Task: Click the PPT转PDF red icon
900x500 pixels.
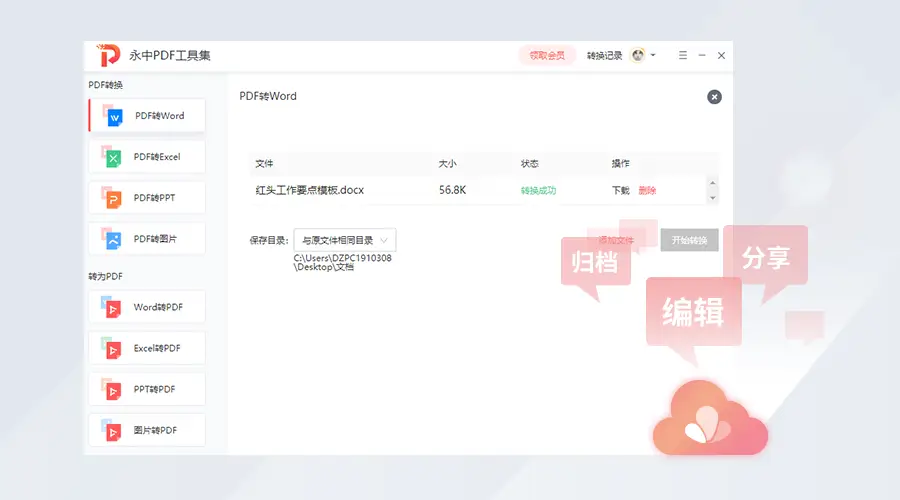Action: 112,389
